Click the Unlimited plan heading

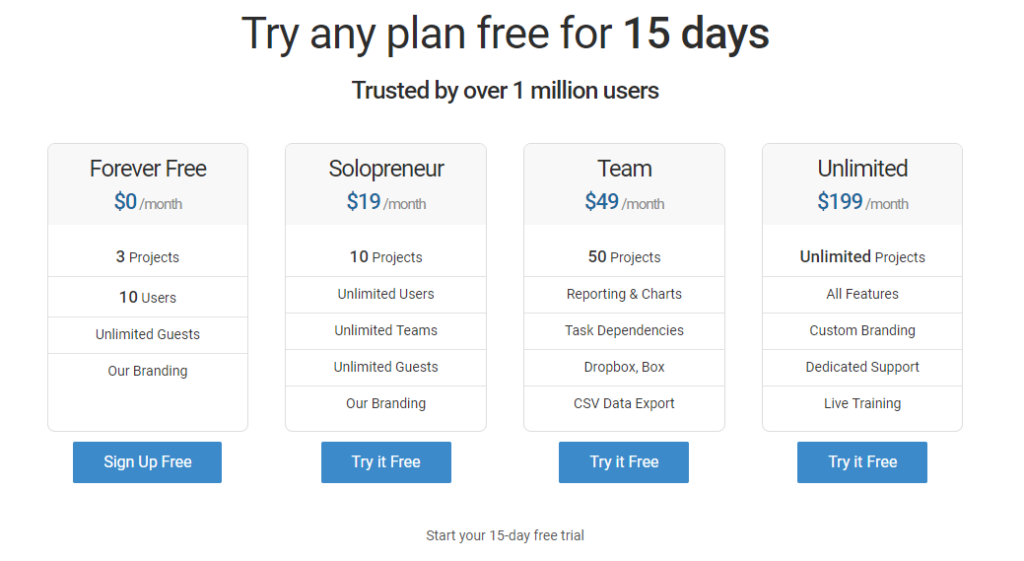(862, 169)
